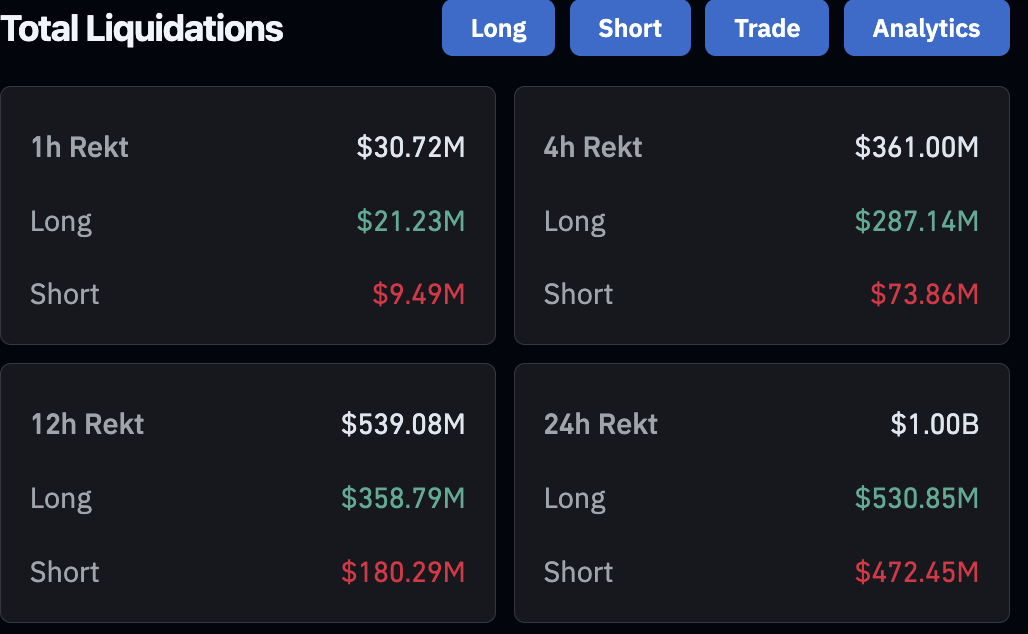Select the Trade button
The height and width of the screenshot is (634, 1028).
[x=766, y=28]
